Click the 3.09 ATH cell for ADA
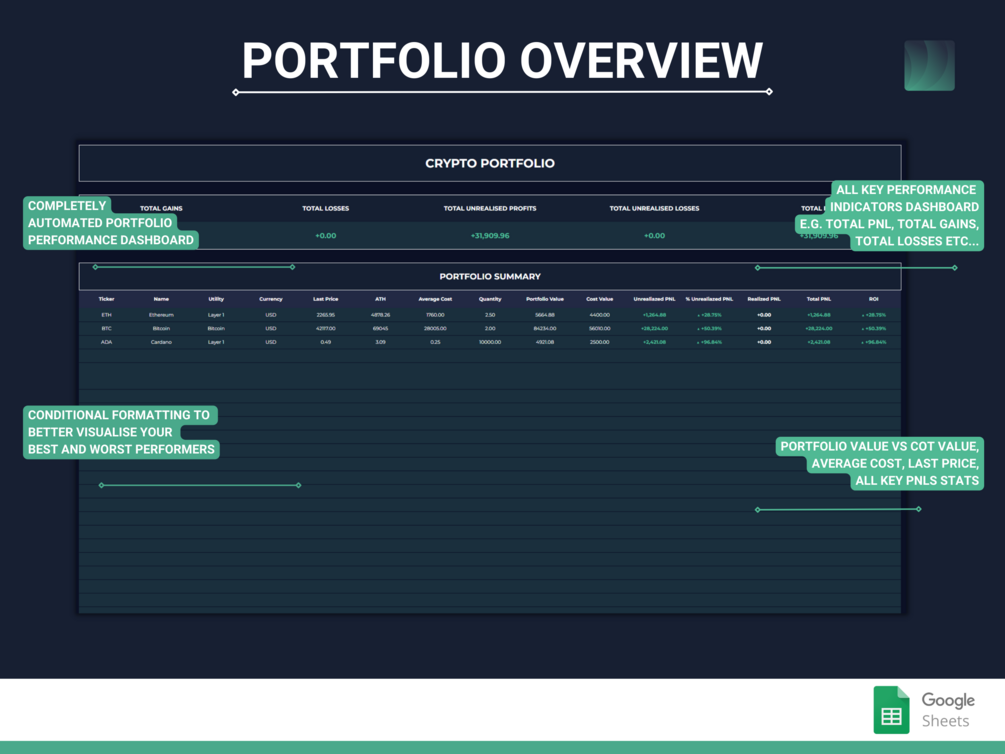Screen dimensions: 1005x754 (x=380, y=342)
